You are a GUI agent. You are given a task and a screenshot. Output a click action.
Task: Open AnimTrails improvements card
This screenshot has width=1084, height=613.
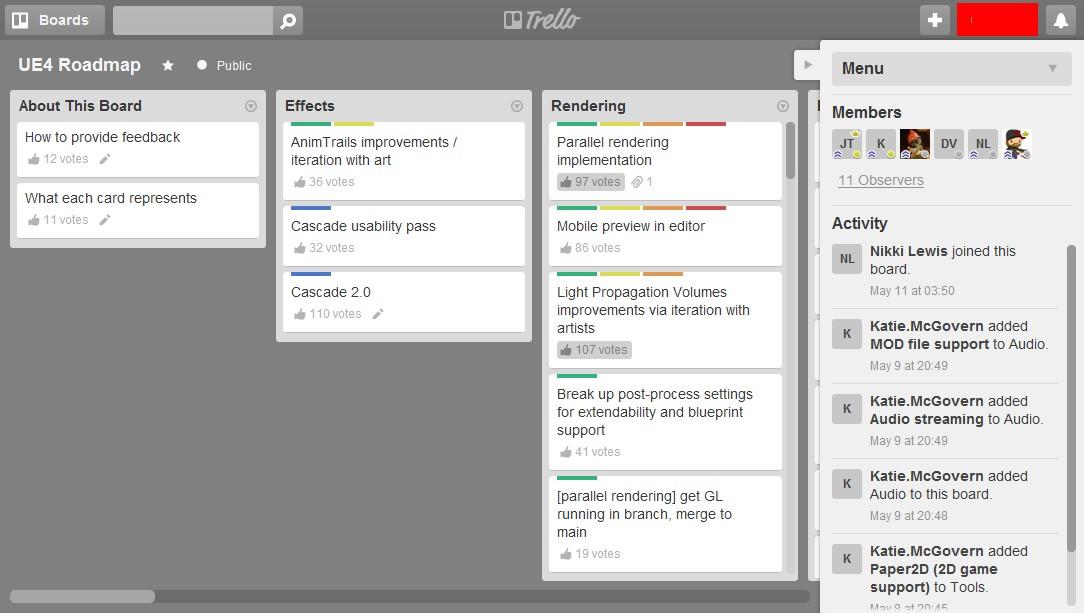click(404, 161)
